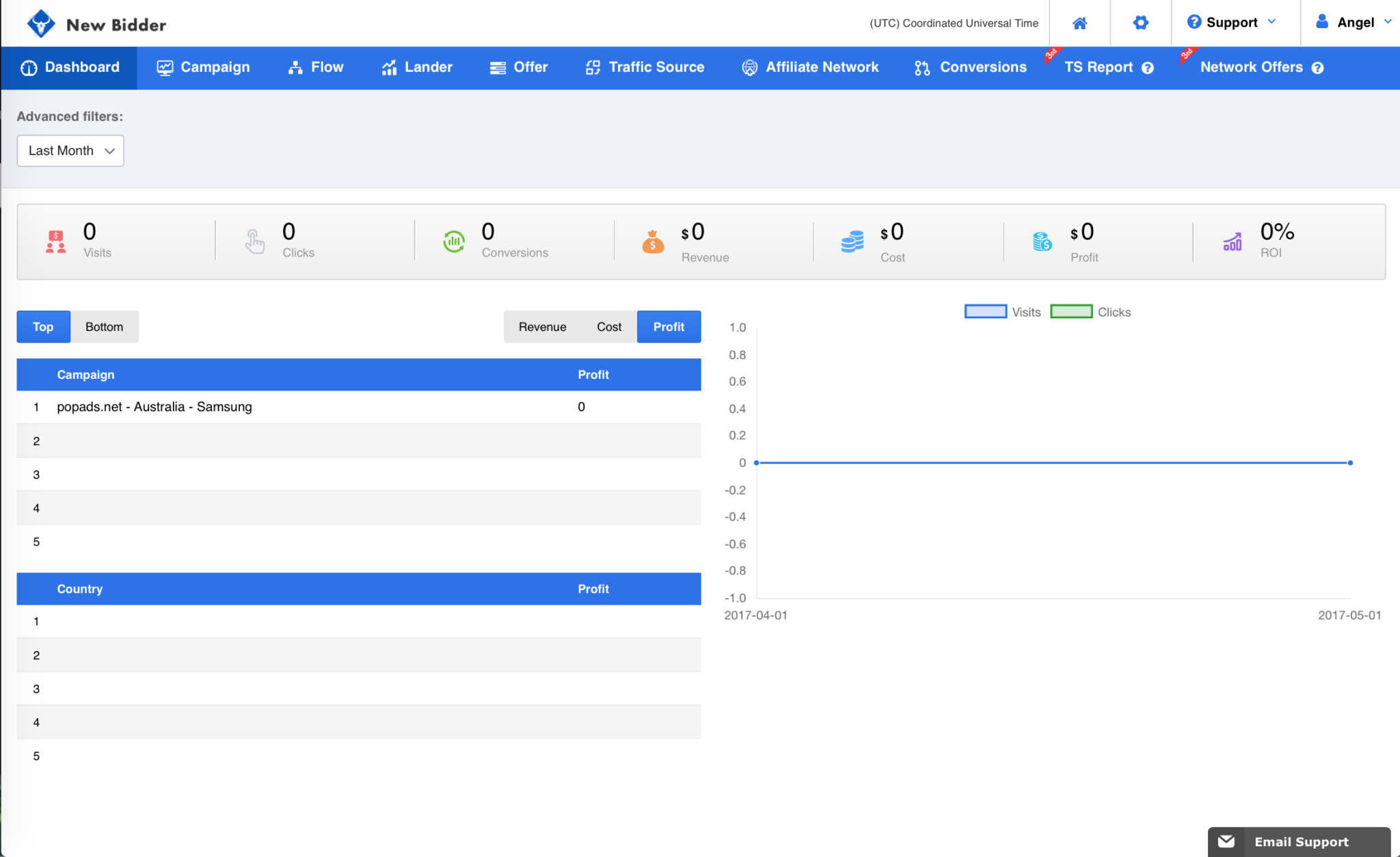Expand the Angel account dropdown chevron
Screen dimensions: 1400x857
(x=1388, y=22)
